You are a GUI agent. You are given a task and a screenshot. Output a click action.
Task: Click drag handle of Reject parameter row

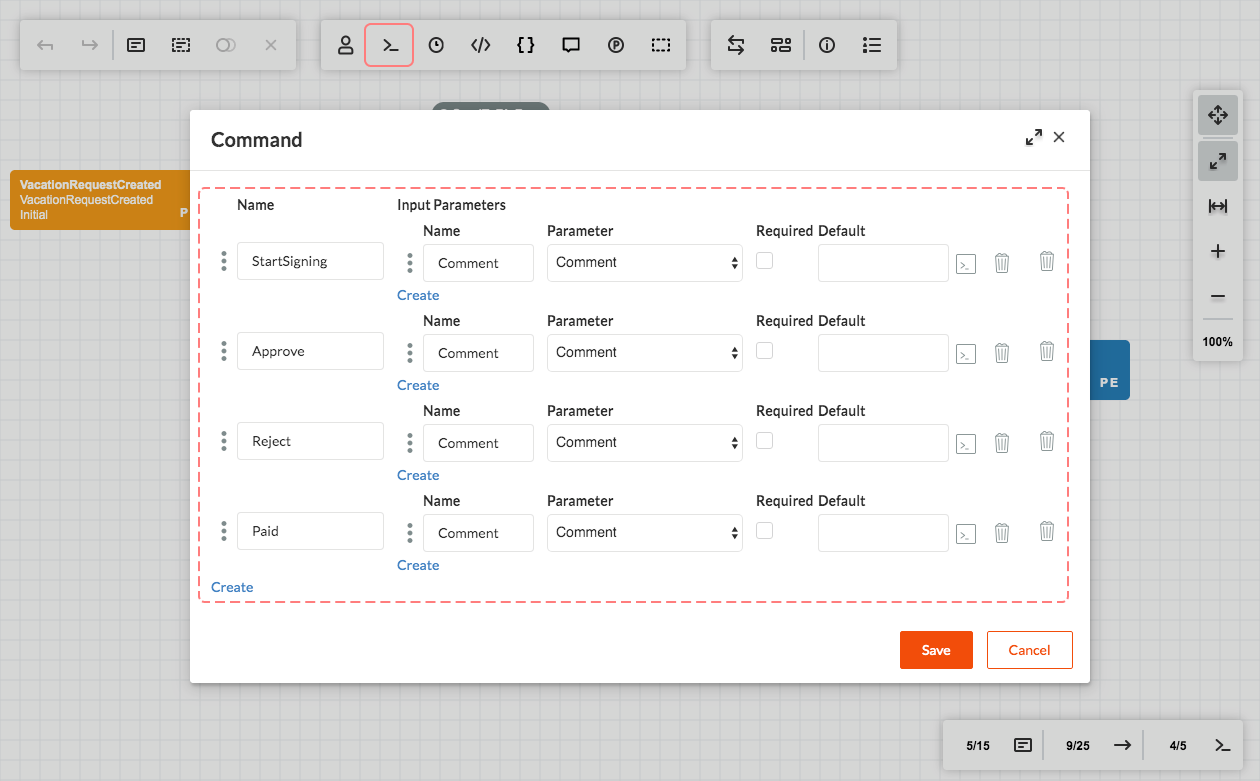pyautogui.click(x=410, y=443)
